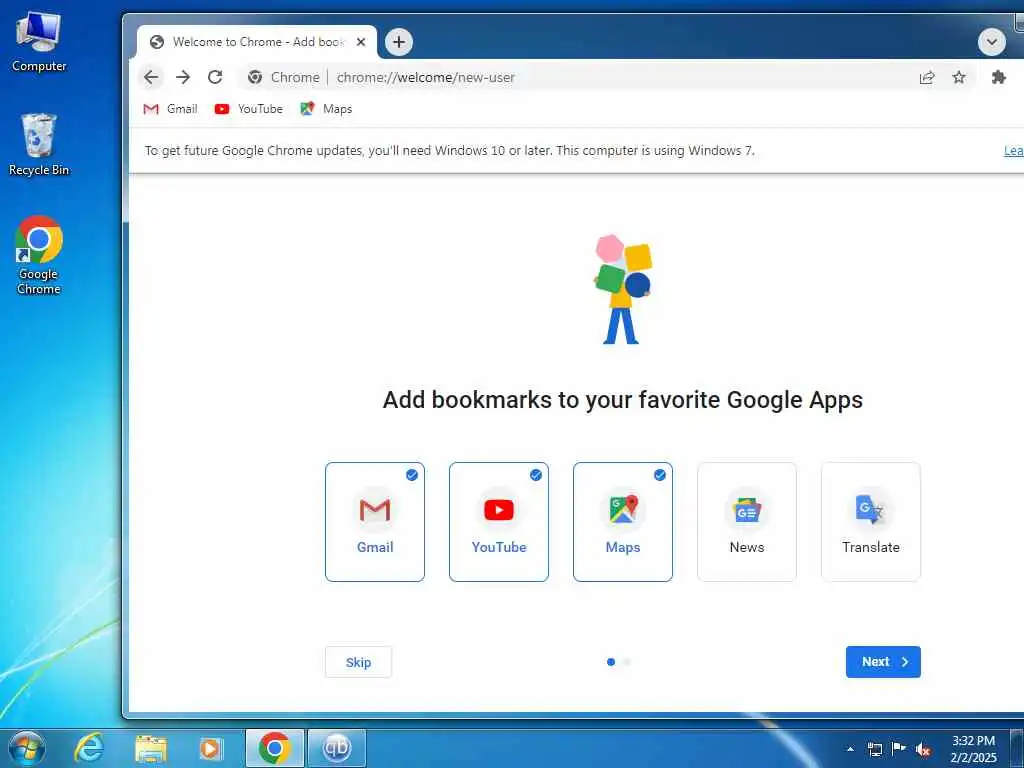This screenshot has width=1024, height=768.
Task: Click the second step indicator dot
Action: pos(627,662)
